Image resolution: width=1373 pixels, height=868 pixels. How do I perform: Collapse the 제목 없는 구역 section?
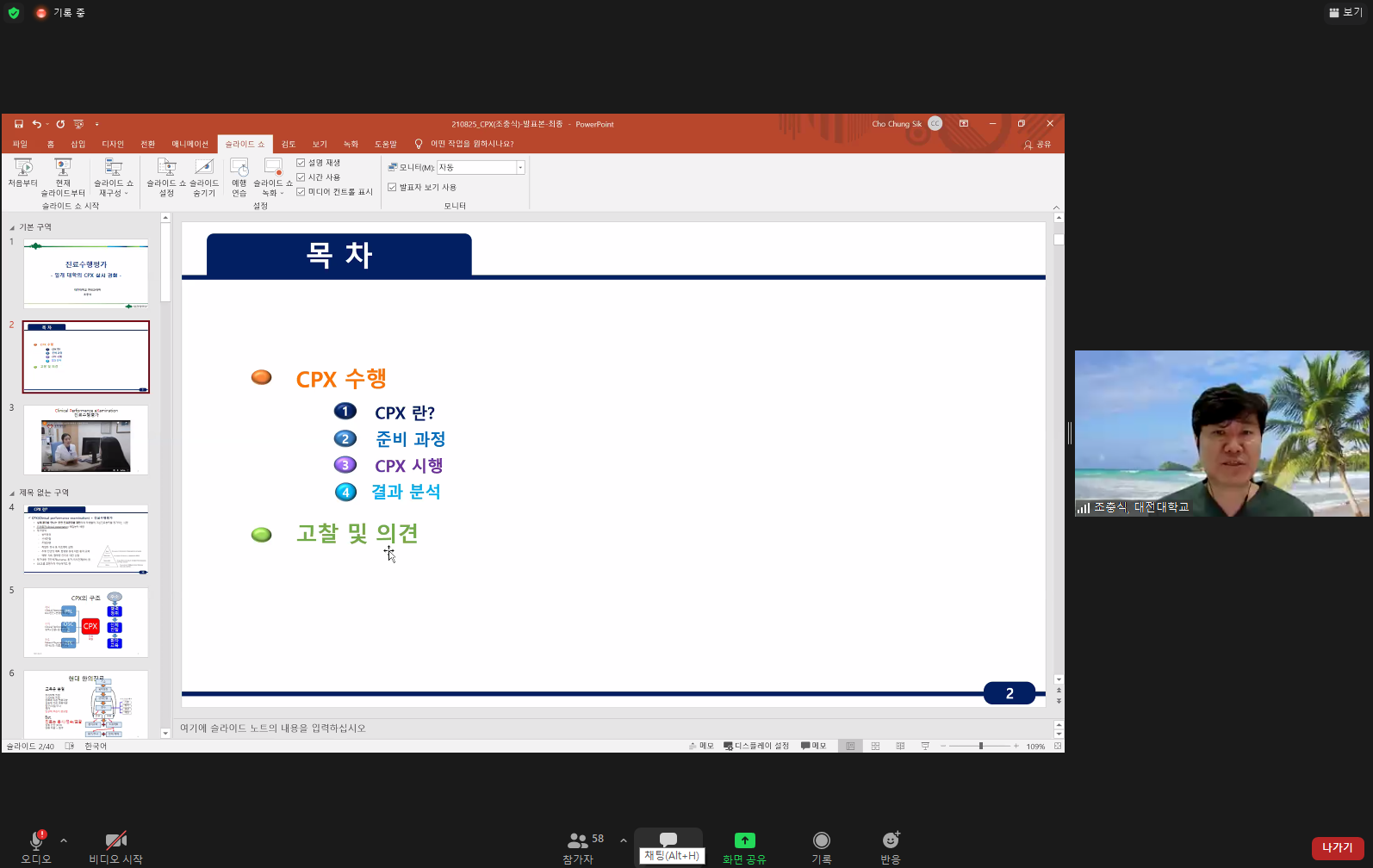tap(12, 493)
